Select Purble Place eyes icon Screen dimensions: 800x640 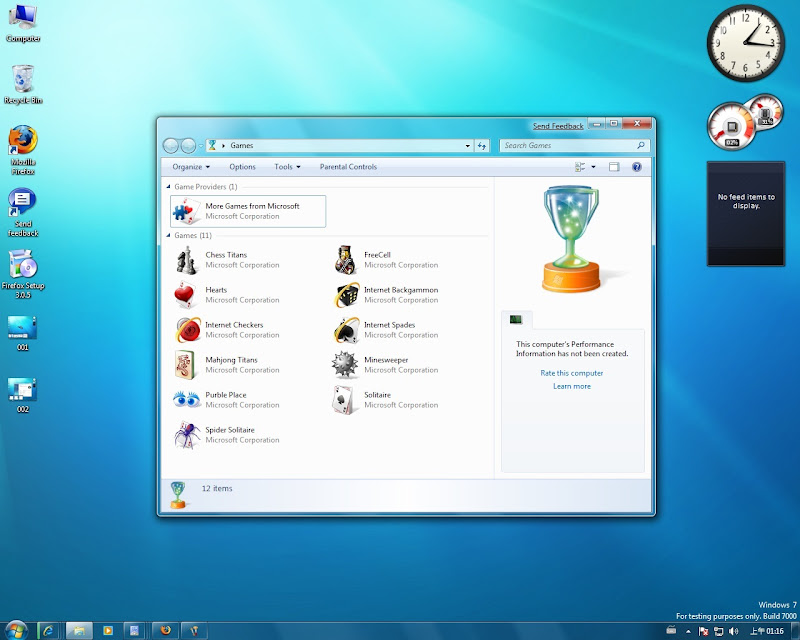click(186, 400)
